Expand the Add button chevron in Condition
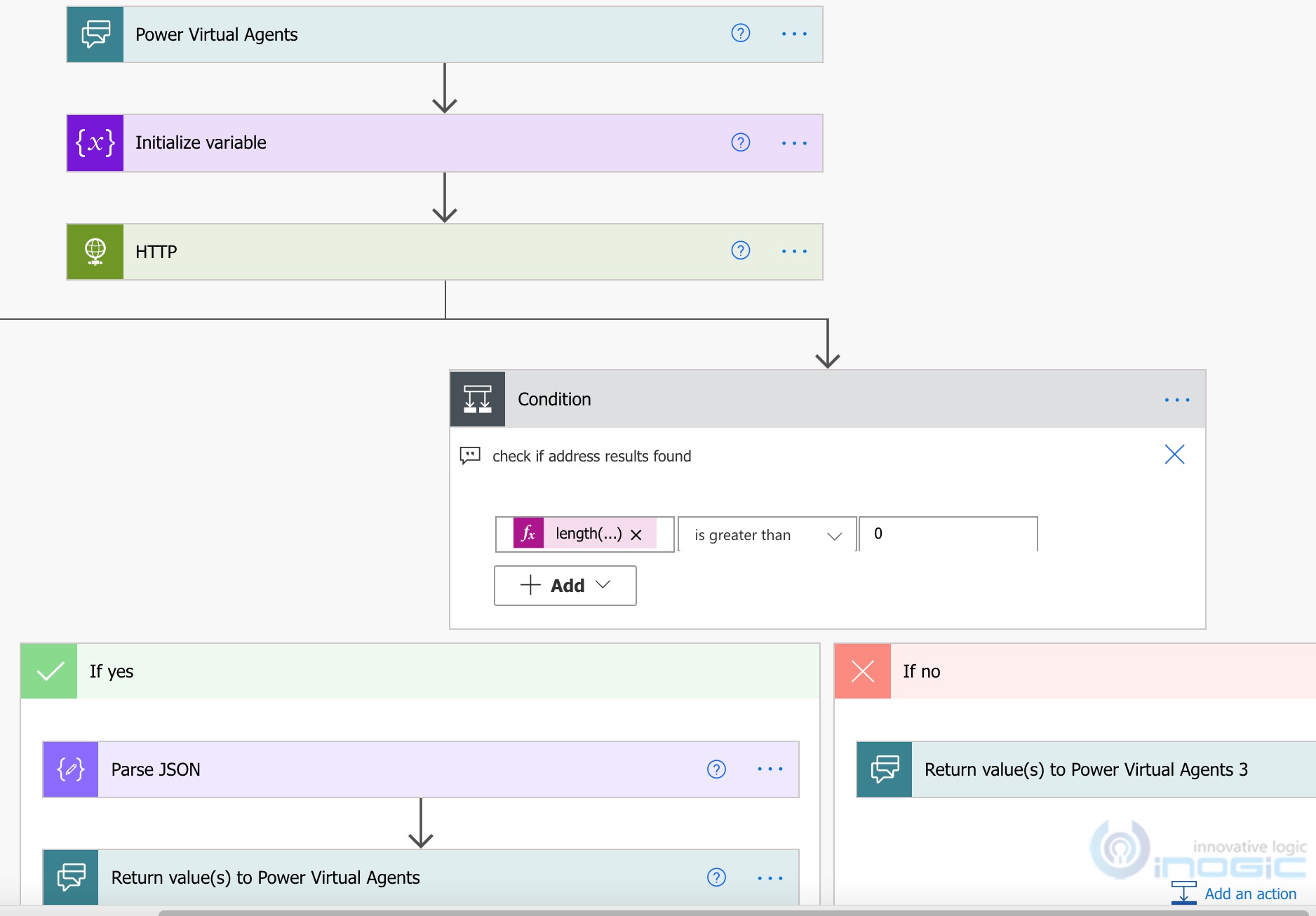The width and height of the screenshot is (1316, 916). point(602,585)
